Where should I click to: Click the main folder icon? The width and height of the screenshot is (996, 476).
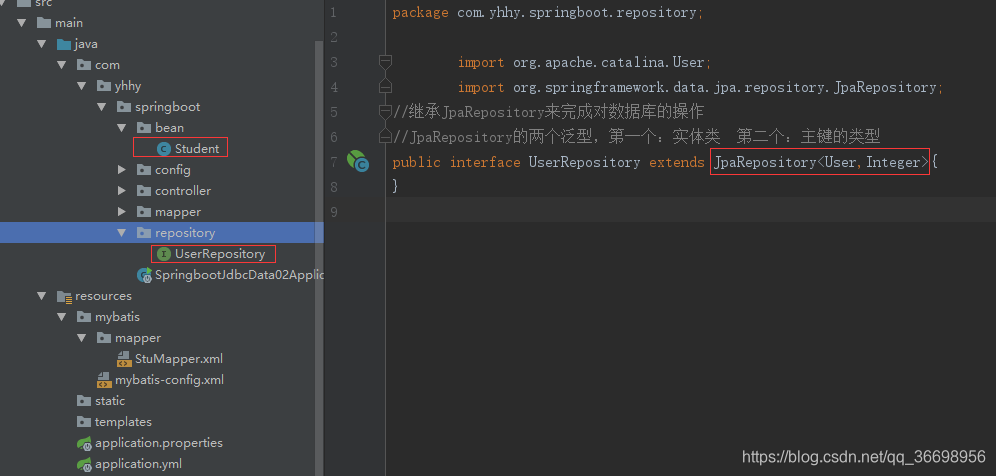click(x=44, y=23)
